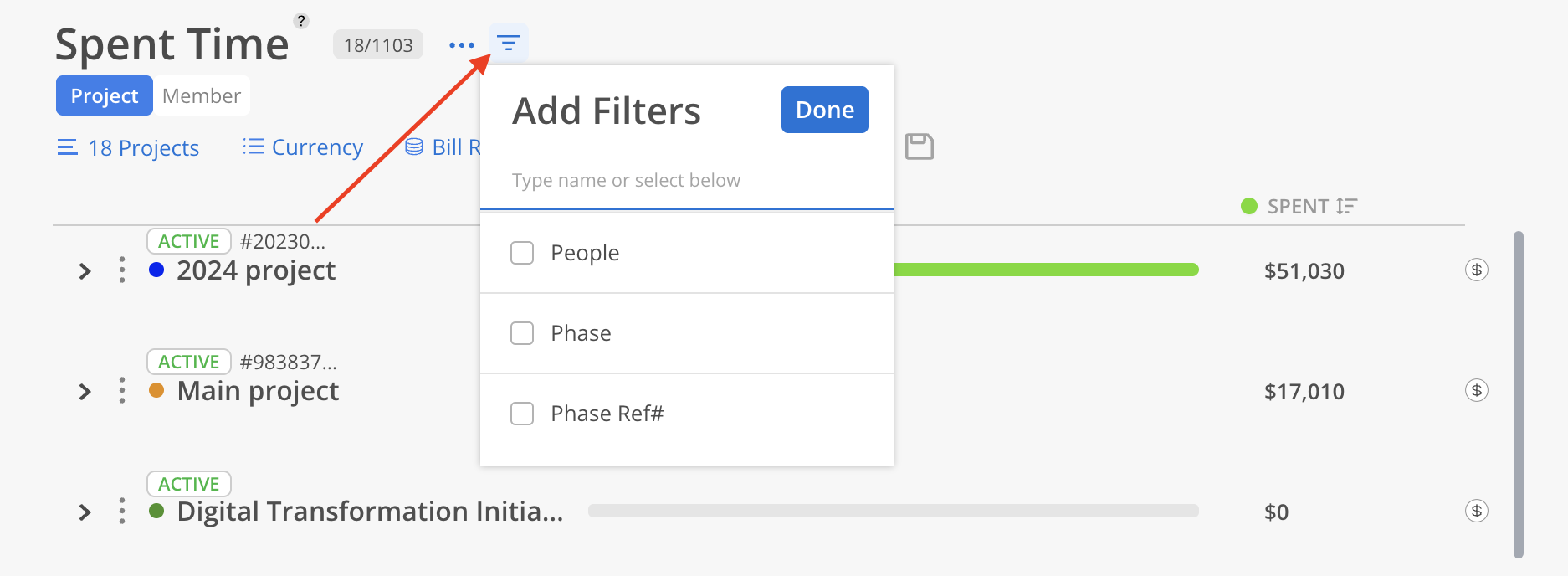1568x576 pixels.
Task: Click the Done button in Add Filters
Action: pyautogui.click(x=825, y=110)
